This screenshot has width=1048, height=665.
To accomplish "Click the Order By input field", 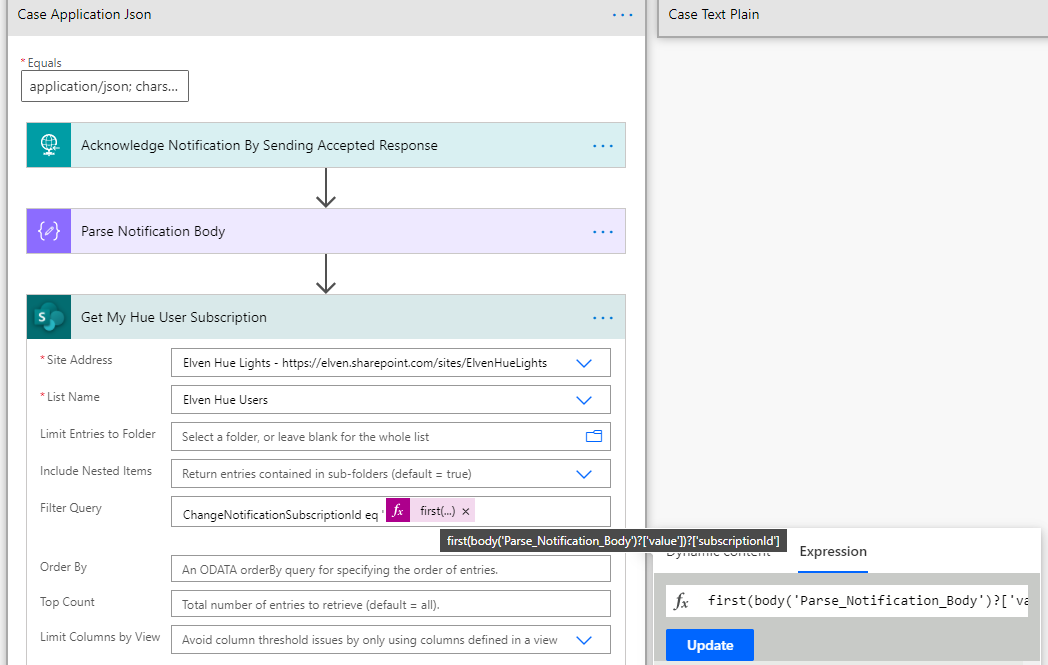I will (390, 569).
